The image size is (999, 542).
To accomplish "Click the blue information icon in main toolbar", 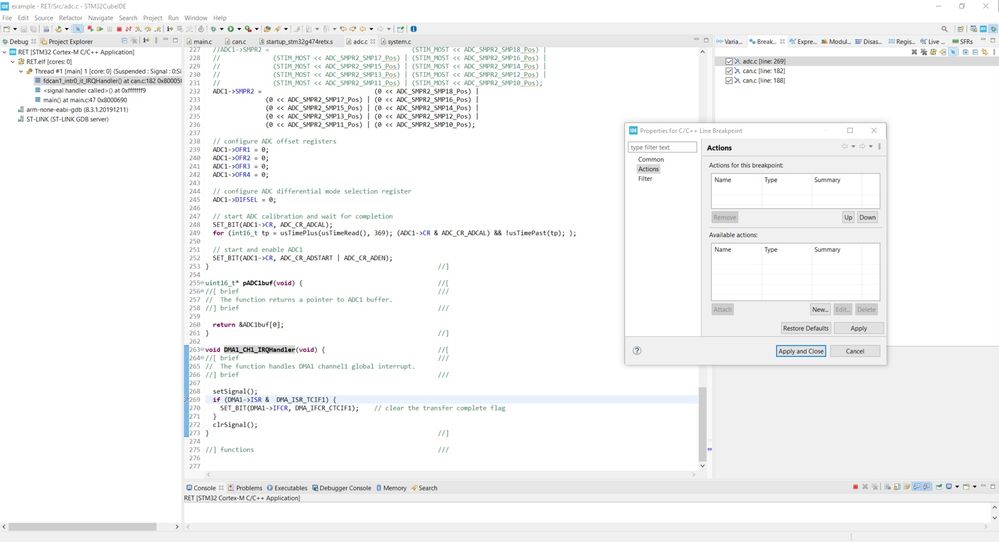I will coord(413,29).
